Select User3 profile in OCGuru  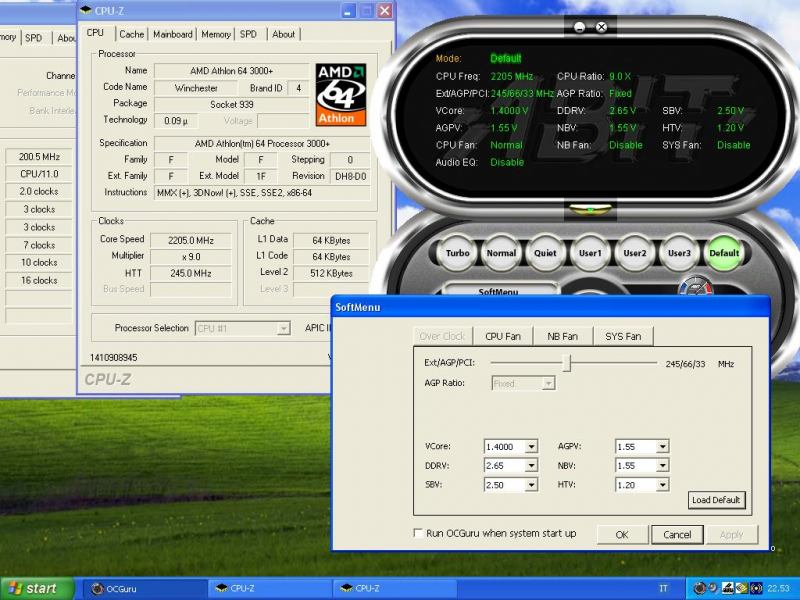(x=679, y=253)
